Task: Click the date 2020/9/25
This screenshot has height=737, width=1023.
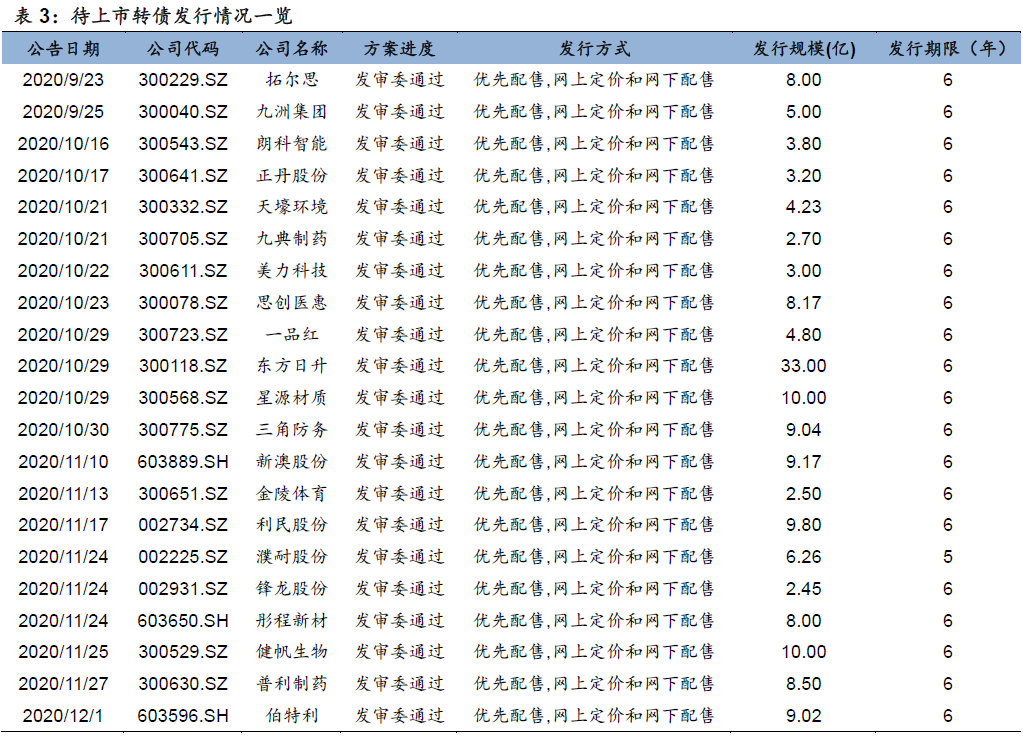Action: tap(63, 112)
